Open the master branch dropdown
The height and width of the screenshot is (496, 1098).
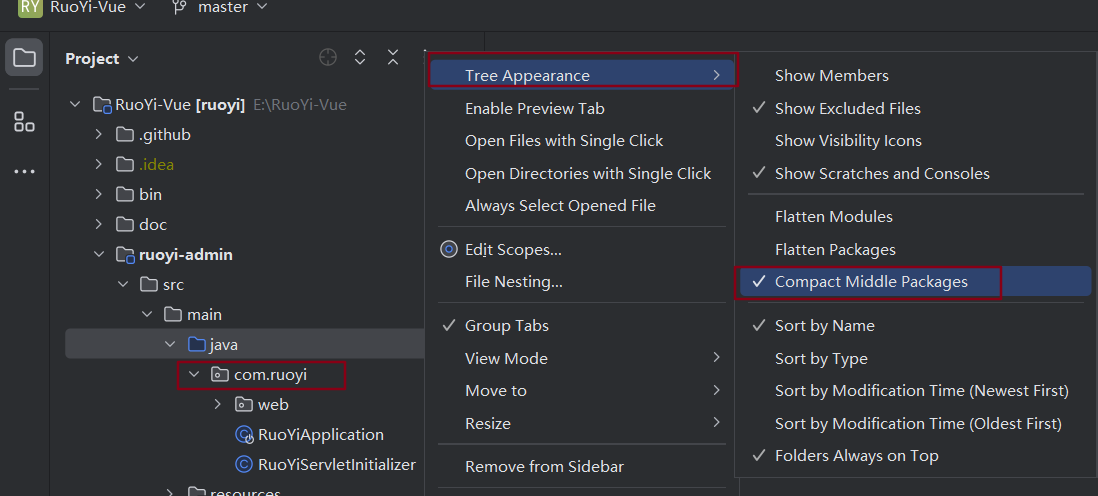[x=220, y=7]
